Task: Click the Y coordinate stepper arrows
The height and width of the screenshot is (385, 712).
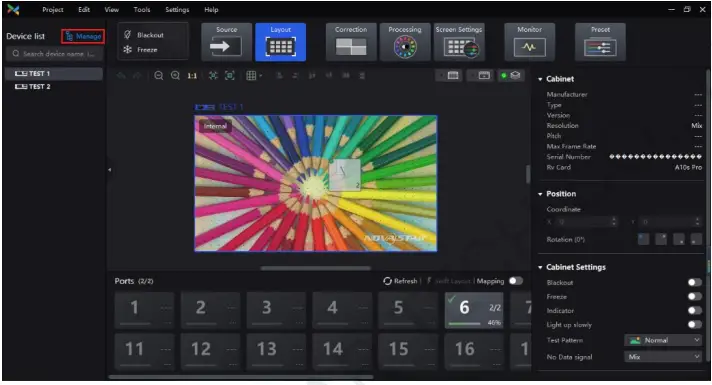Action: (697, 222)
